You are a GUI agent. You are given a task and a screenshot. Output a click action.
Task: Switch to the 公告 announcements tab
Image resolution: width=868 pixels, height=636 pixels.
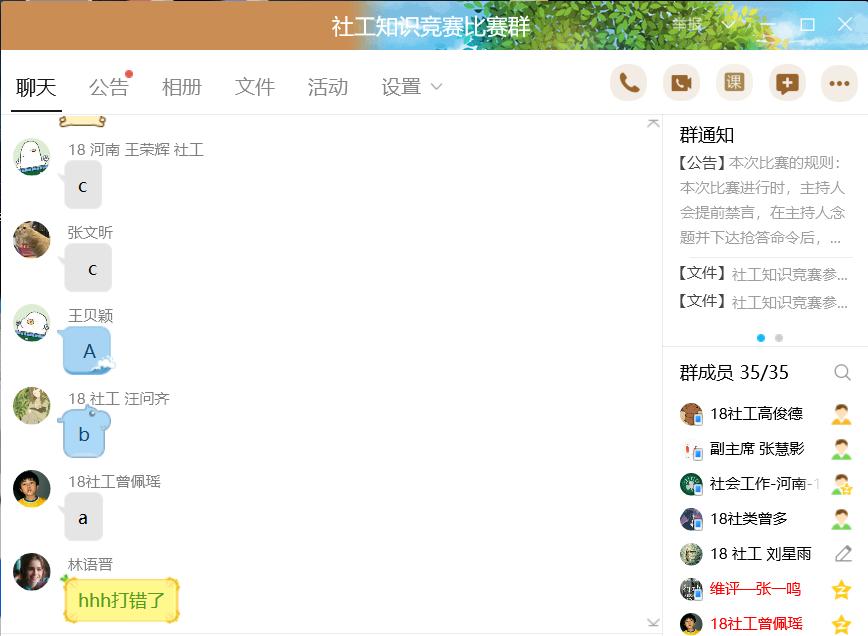point(108,87)
